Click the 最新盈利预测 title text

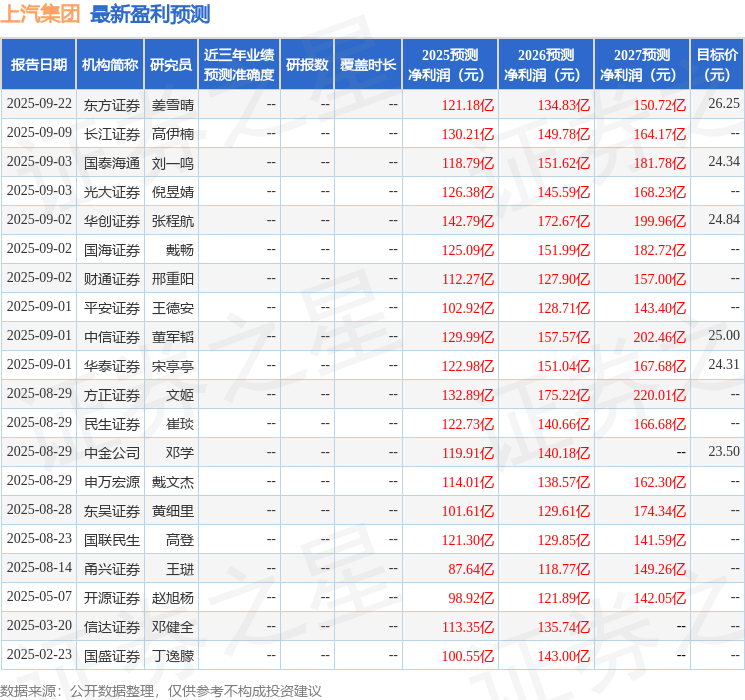[150, 14]
